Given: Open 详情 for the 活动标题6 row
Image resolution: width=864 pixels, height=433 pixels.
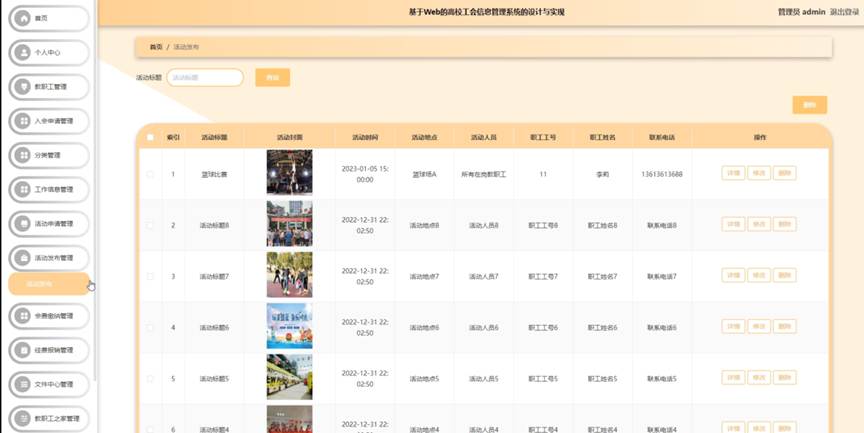Looking at the screenshot, I should pos(733,326).
